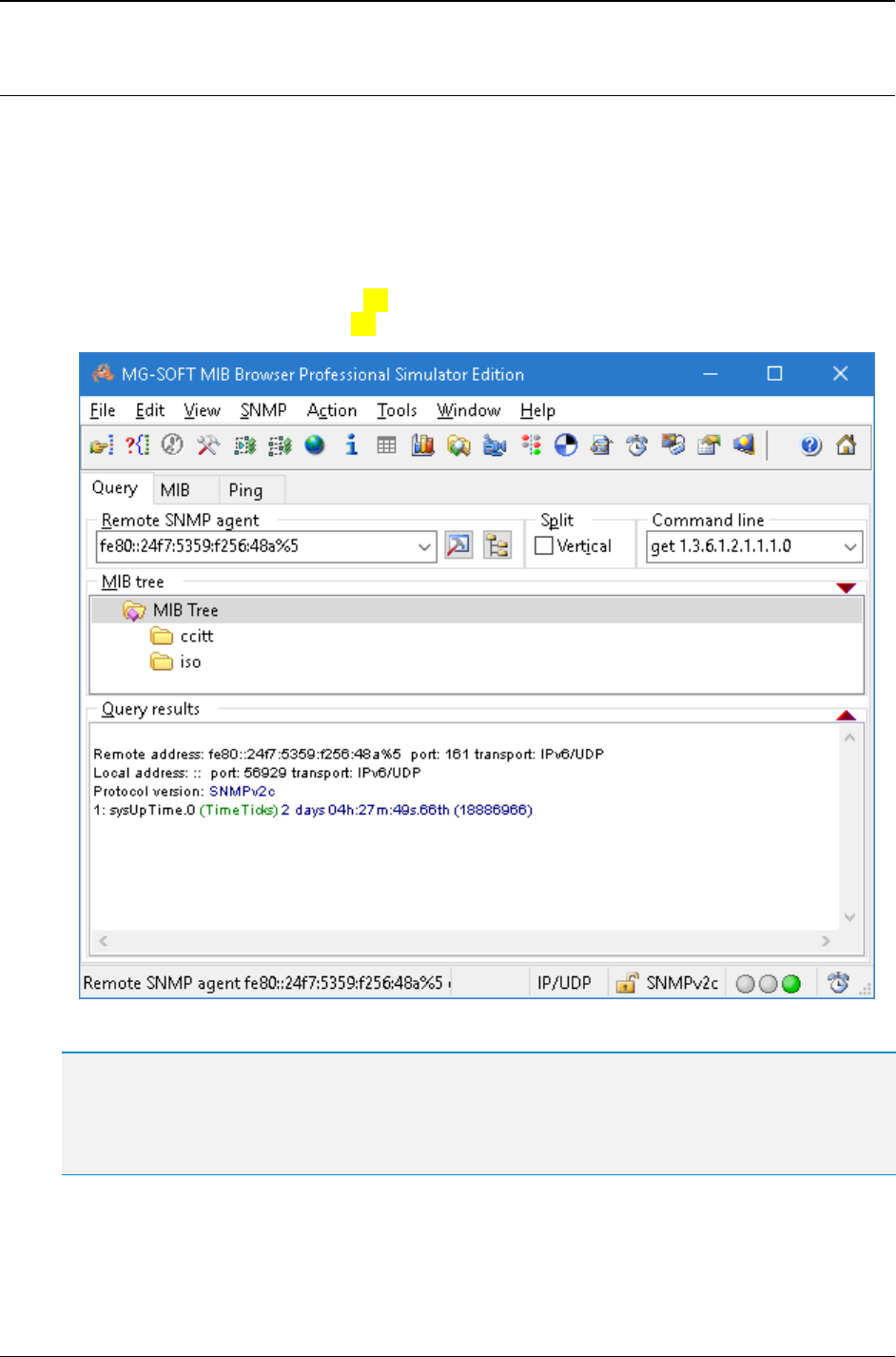Click the sysUpTime.0 result line
896x1357 pixels.
click(313, 811)
